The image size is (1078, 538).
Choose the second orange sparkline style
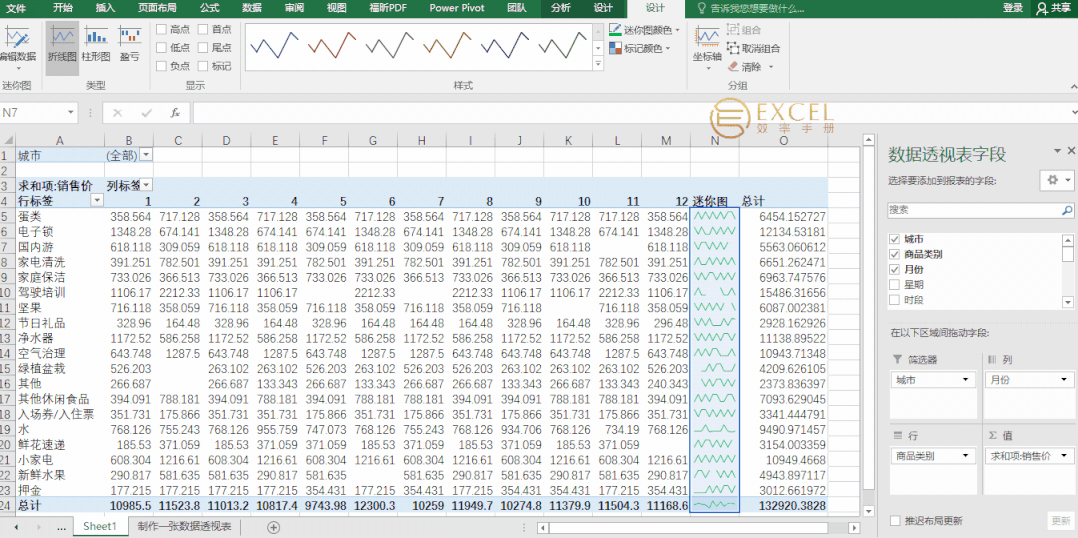332,46
